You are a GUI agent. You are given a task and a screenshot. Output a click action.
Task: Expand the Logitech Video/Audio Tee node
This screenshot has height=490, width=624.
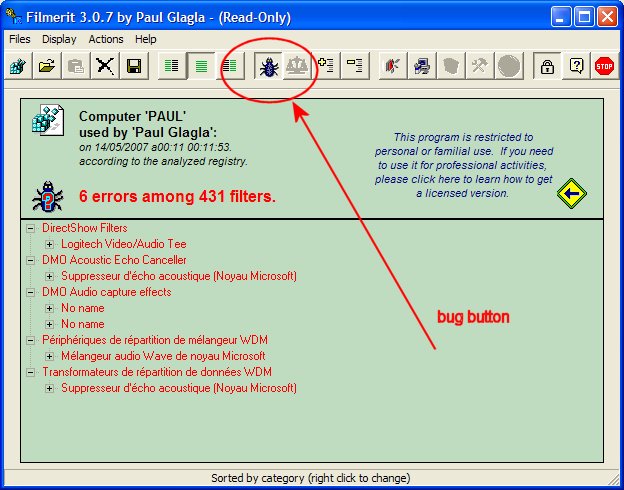tap(49, 244)
